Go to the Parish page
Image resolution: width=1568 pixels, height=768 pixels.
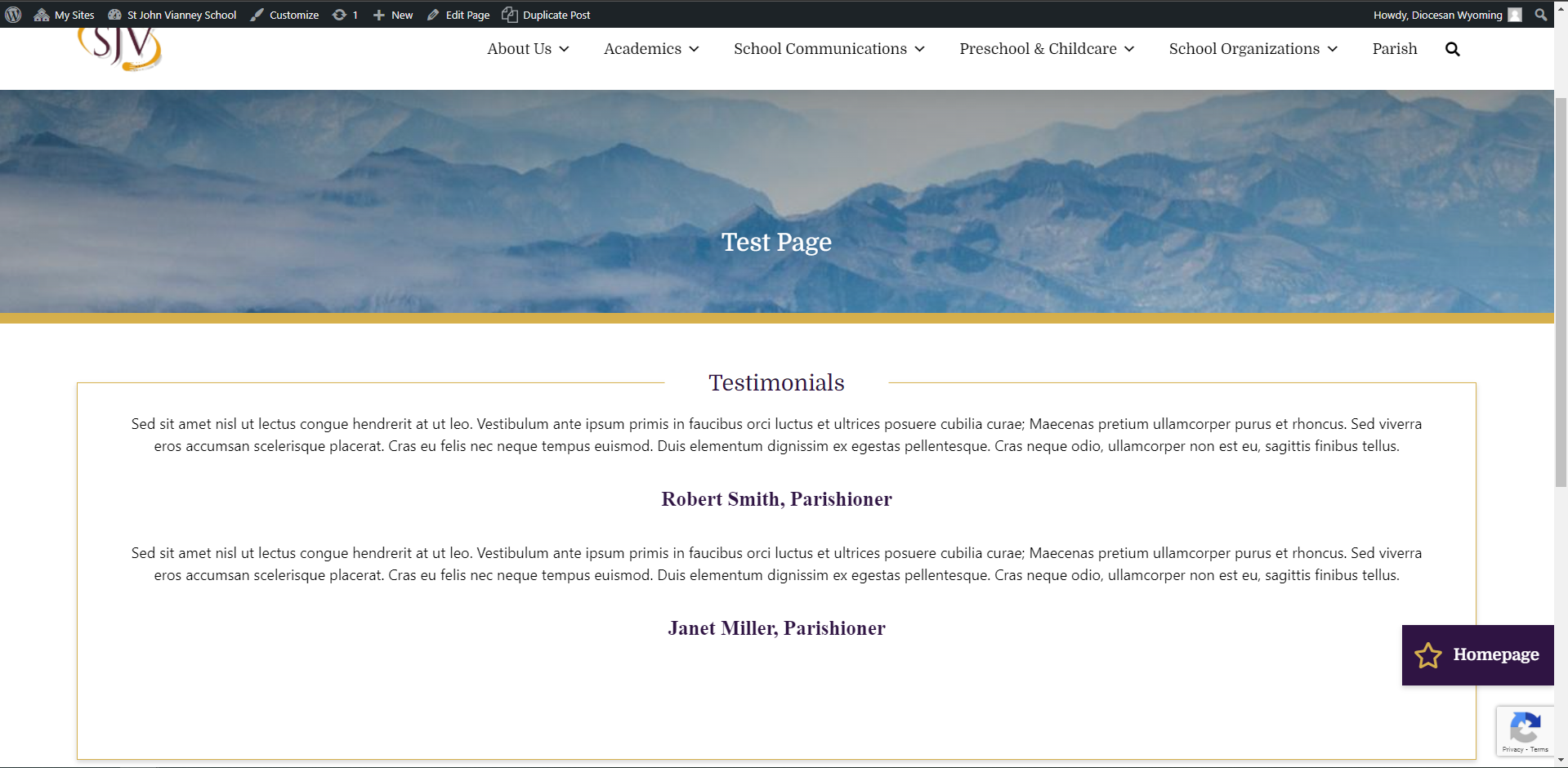coord(1395,49)
